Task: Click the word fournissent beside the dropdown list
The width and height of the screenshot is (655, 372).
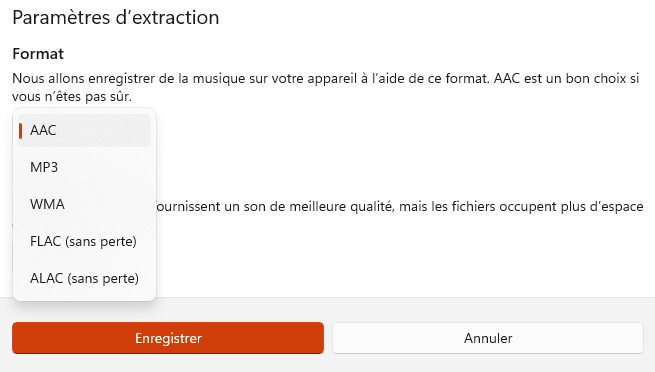Action: pos(187,207)
